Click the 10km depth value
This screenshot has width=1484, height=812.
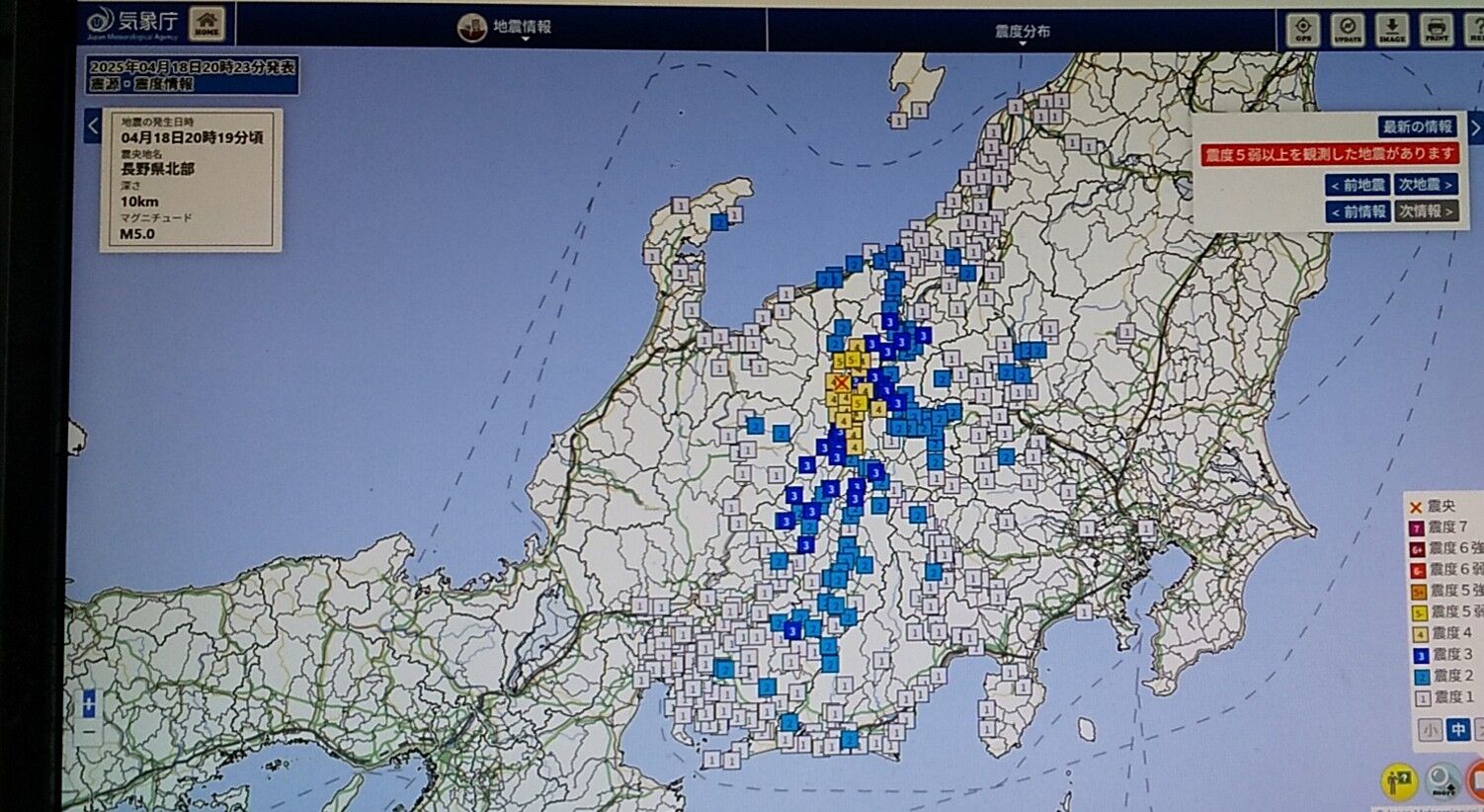pos(139,202)
